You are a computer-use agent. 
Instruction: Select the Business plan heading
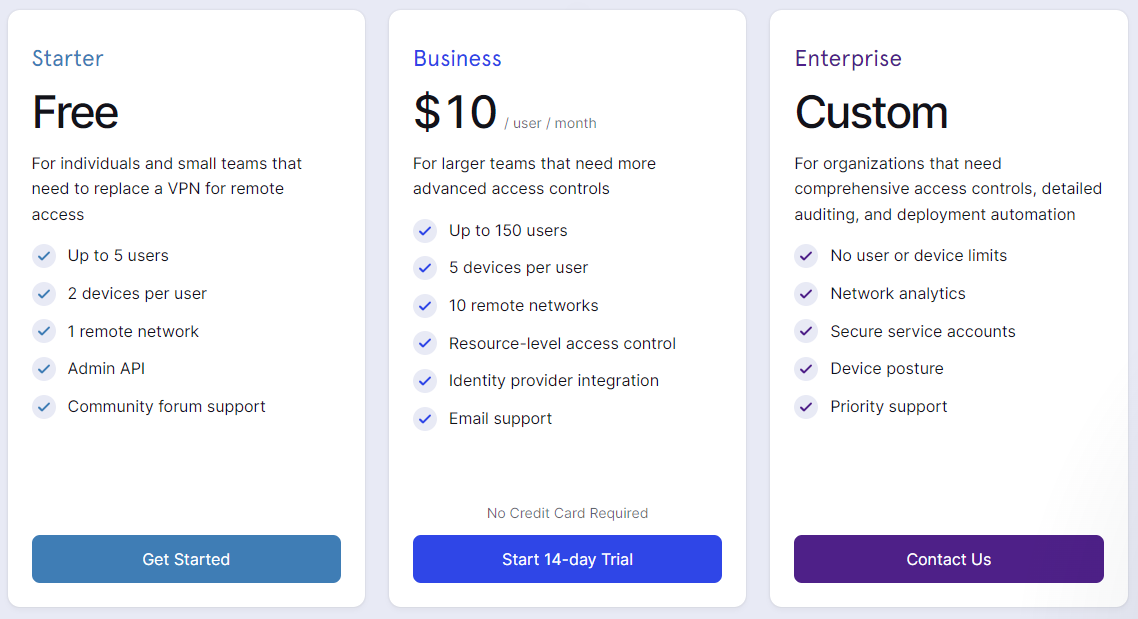(457, 58)
